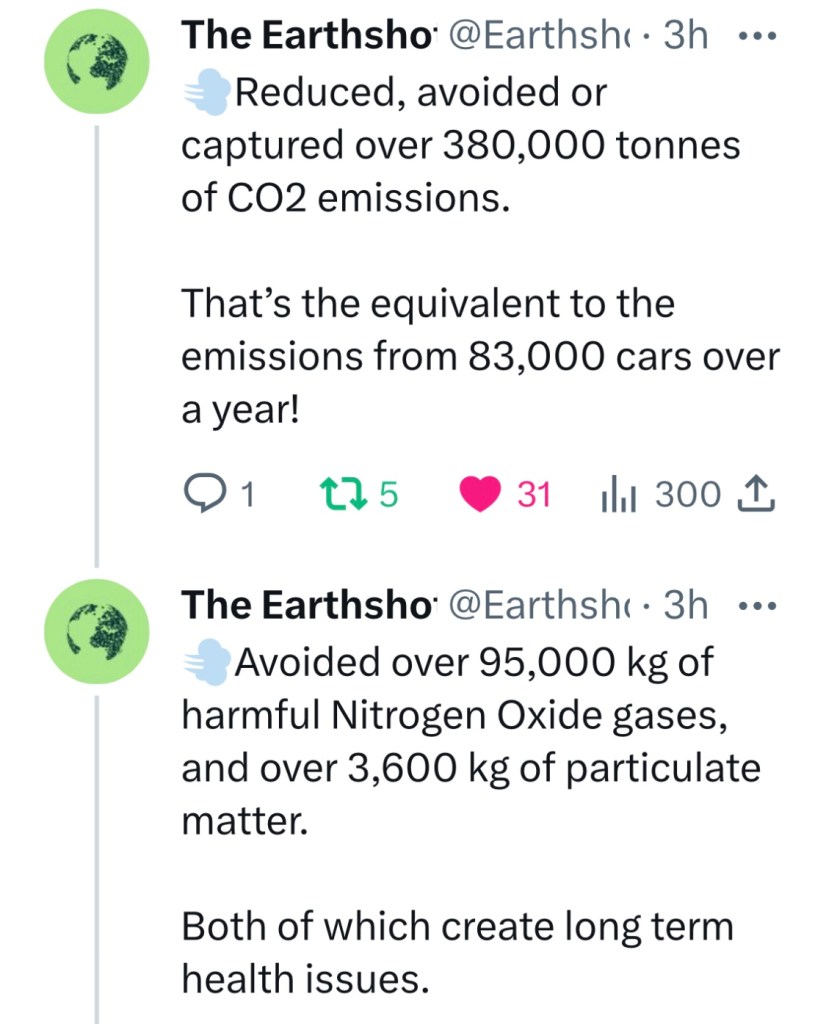
Task: Toggle the pink heart like icon
Action: click(x=479, y=494)
